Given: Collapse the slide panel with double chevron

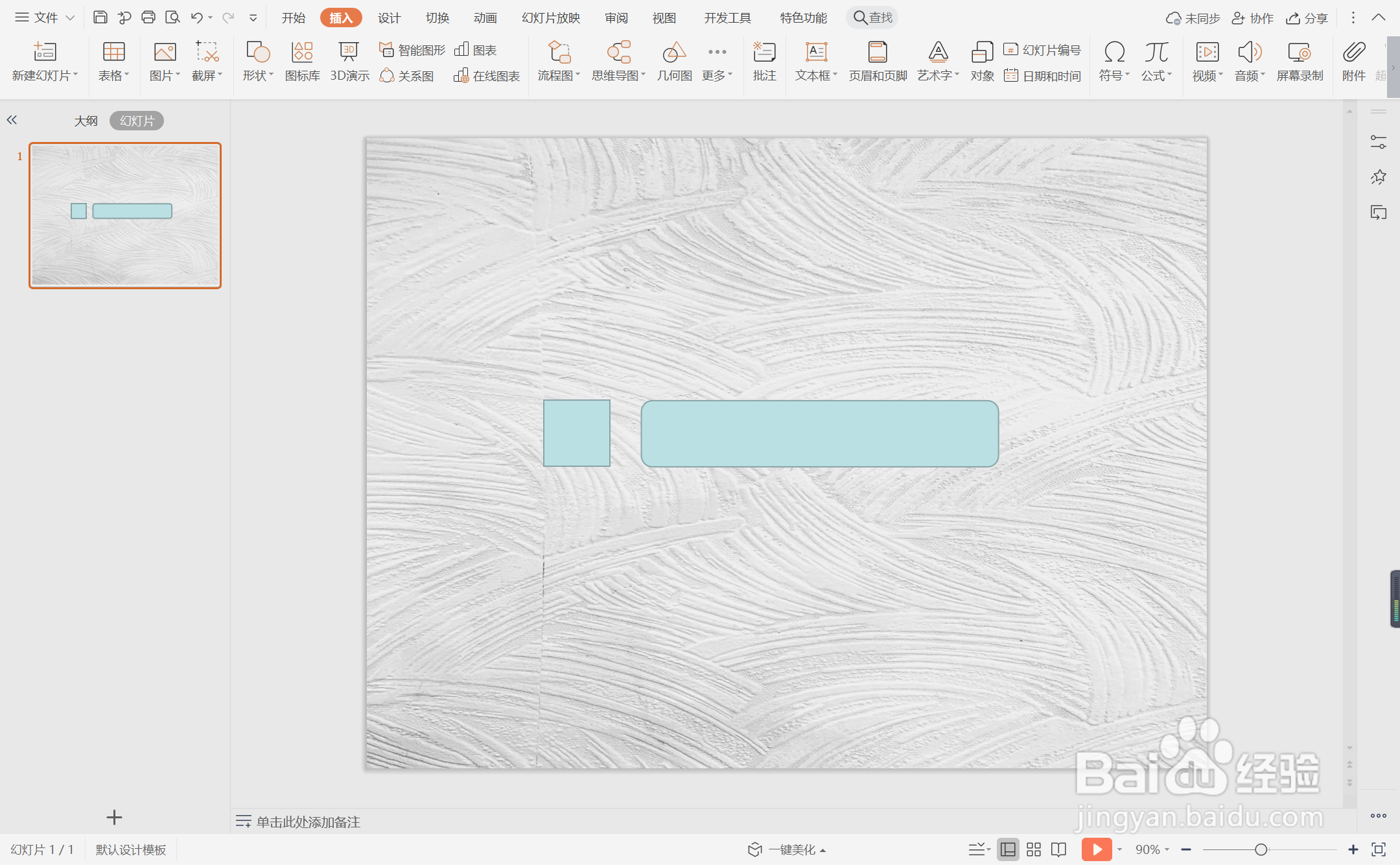Looking at the screenshot, I should click(x=12, y=120).
